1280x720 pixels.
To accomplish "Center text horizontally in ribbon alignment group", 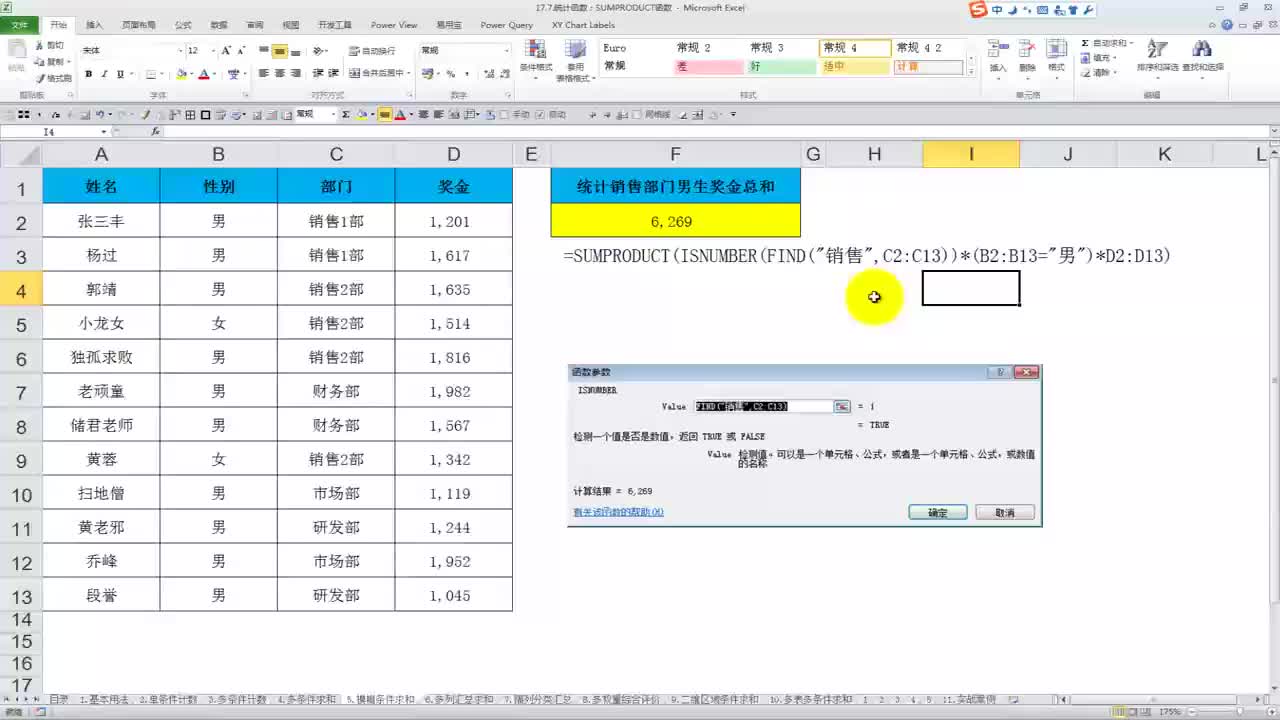I will (x=280, y=74).
